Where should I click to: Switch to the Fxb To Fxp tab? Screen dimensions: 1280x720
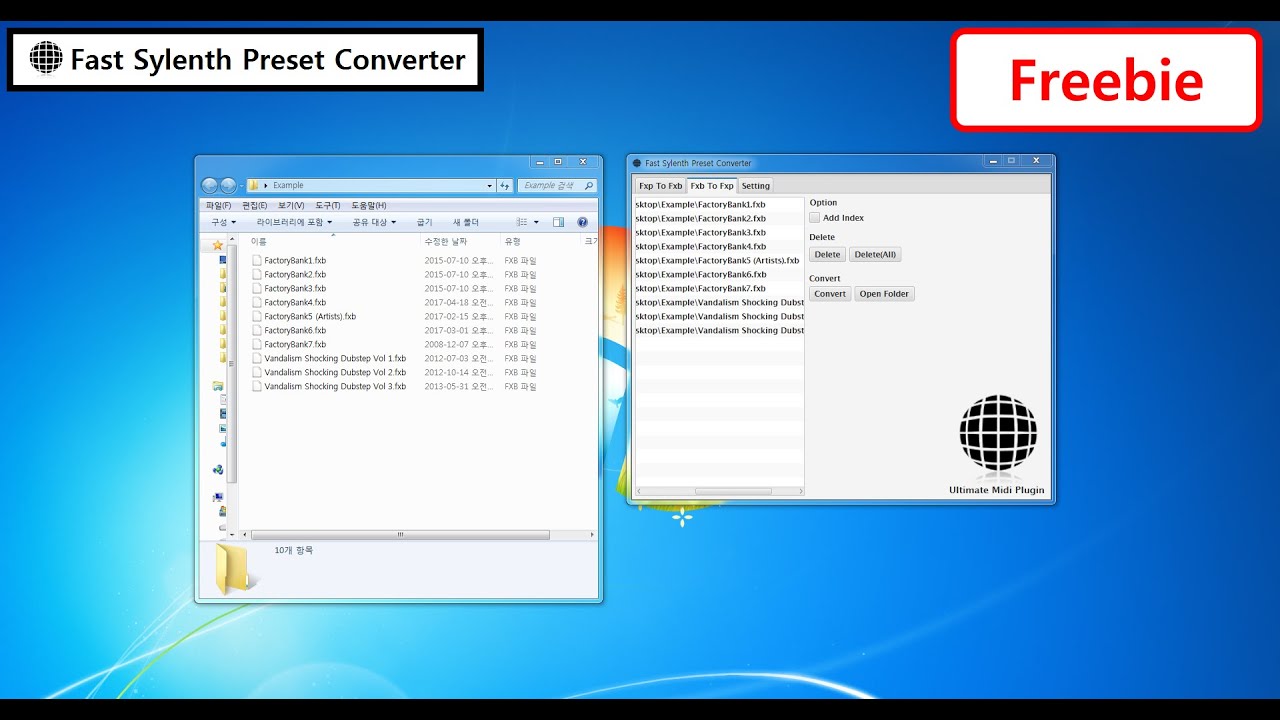click(x=712, y=186)
